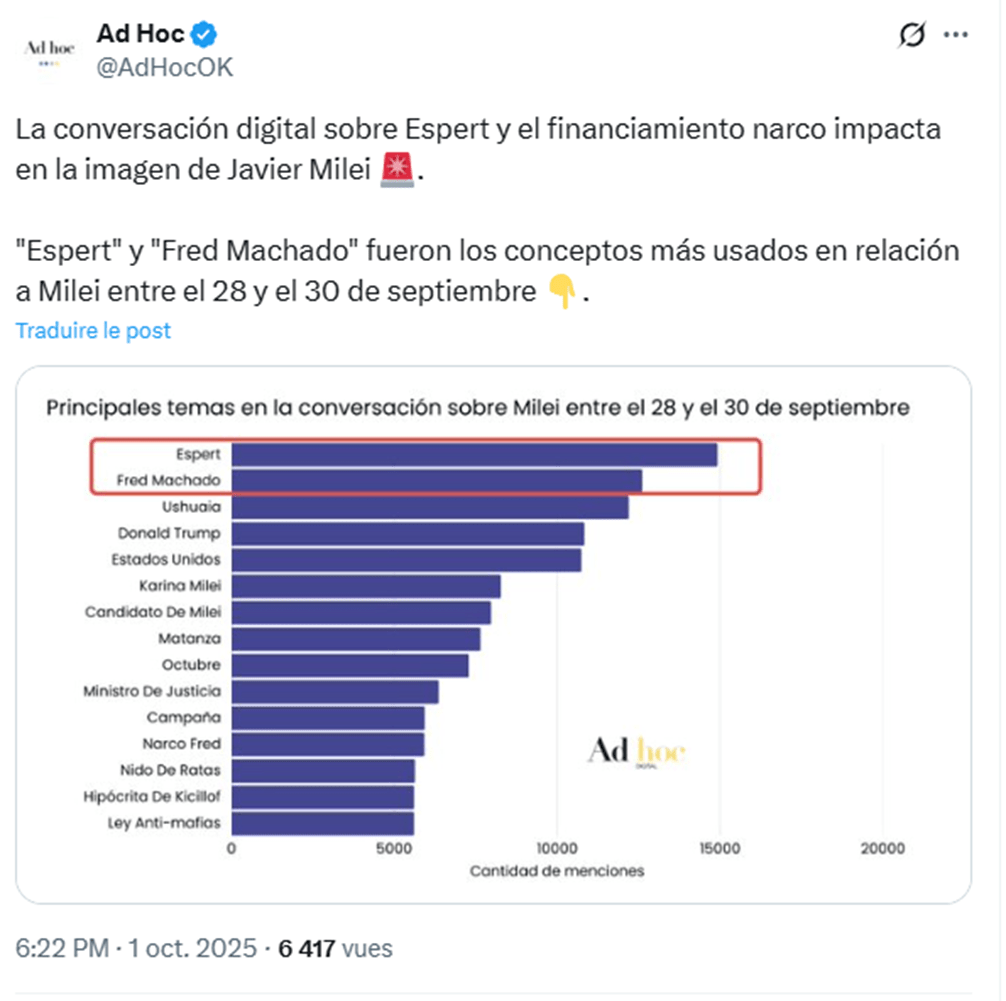
Task: Select the Donald Trump bar
Action: click(x=408, y=533)
